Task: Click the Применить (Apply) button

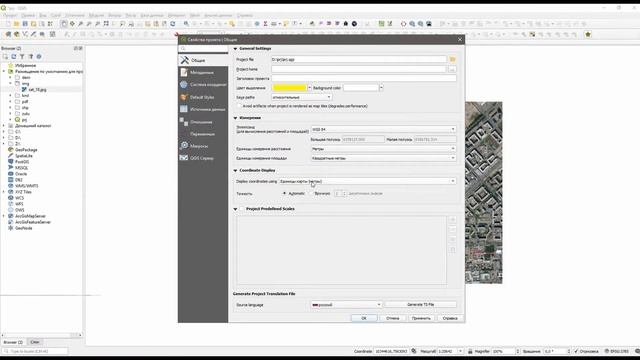Action: click(421, 318)
